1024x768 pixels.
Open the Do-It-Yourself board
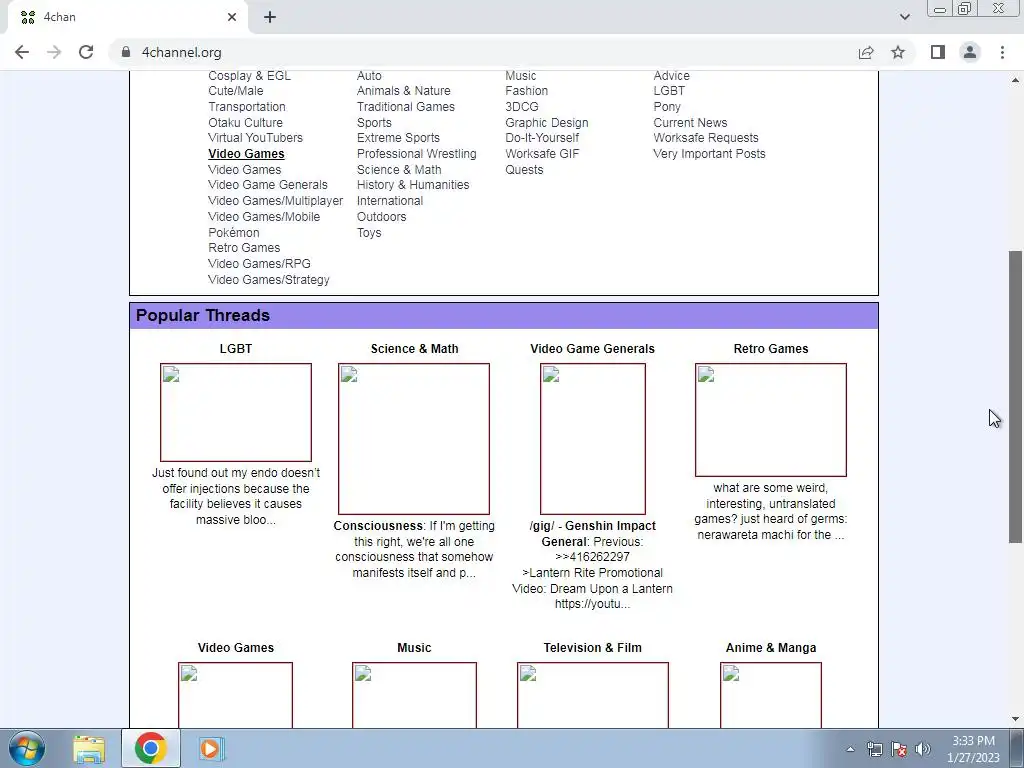pyautogui.click(x=542, y=138)
